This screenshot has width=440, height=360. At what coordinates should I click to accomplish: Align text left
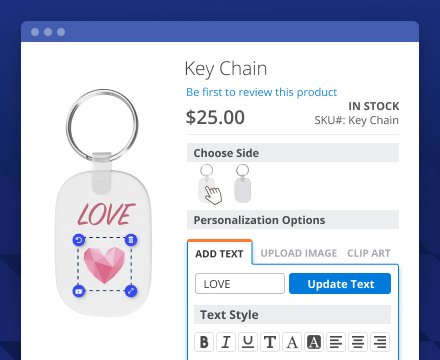[x=336, y=342]
